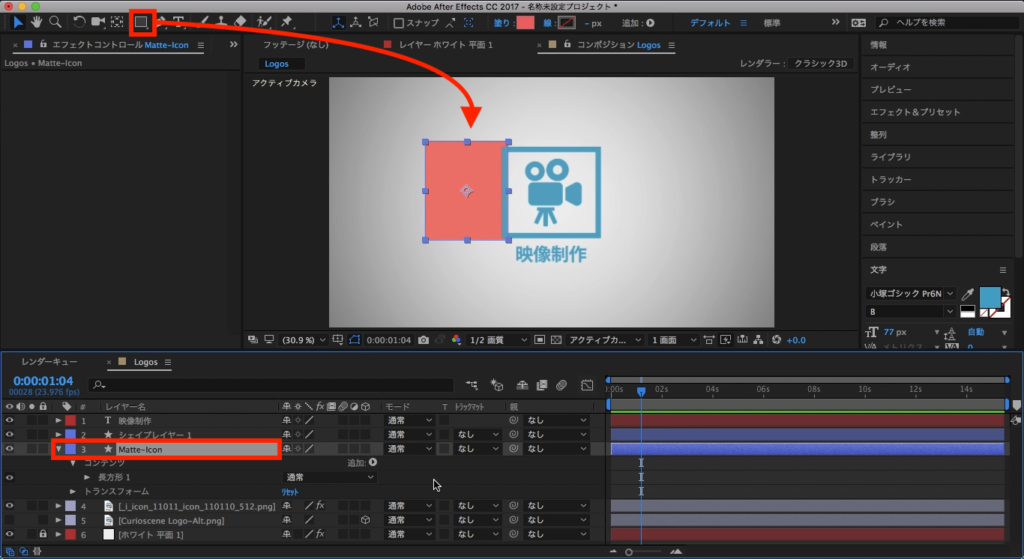Enable the スナップ checkbox
The width and height of the screenshot is (1024, 559).
click(x=399, y=22)
